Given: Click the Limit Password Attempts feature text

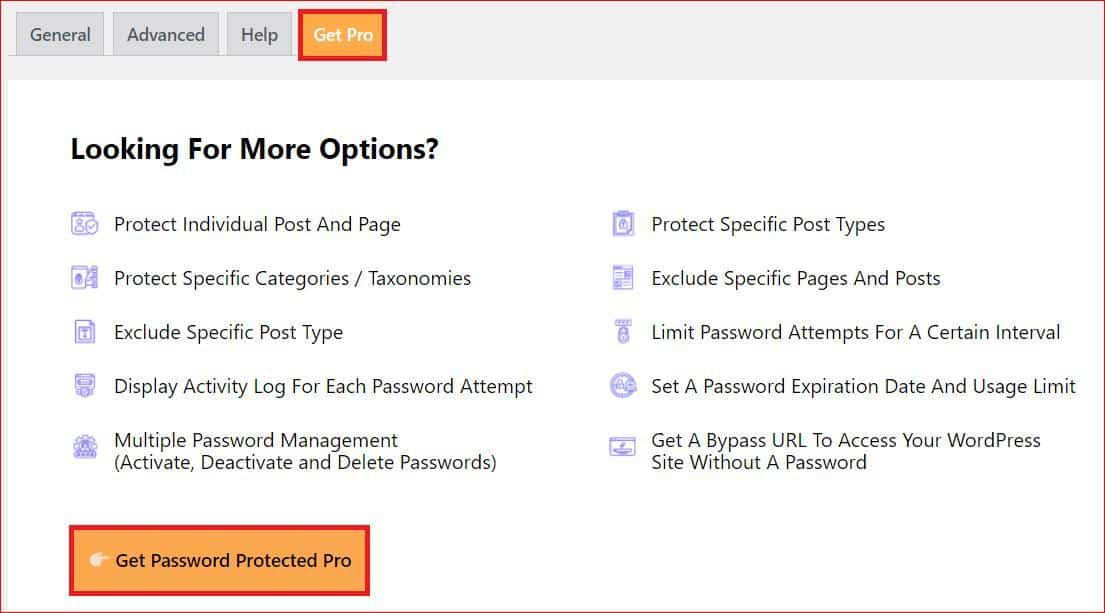Looking at the screenshot, I should pyautogui.click(x=855, y=331).
